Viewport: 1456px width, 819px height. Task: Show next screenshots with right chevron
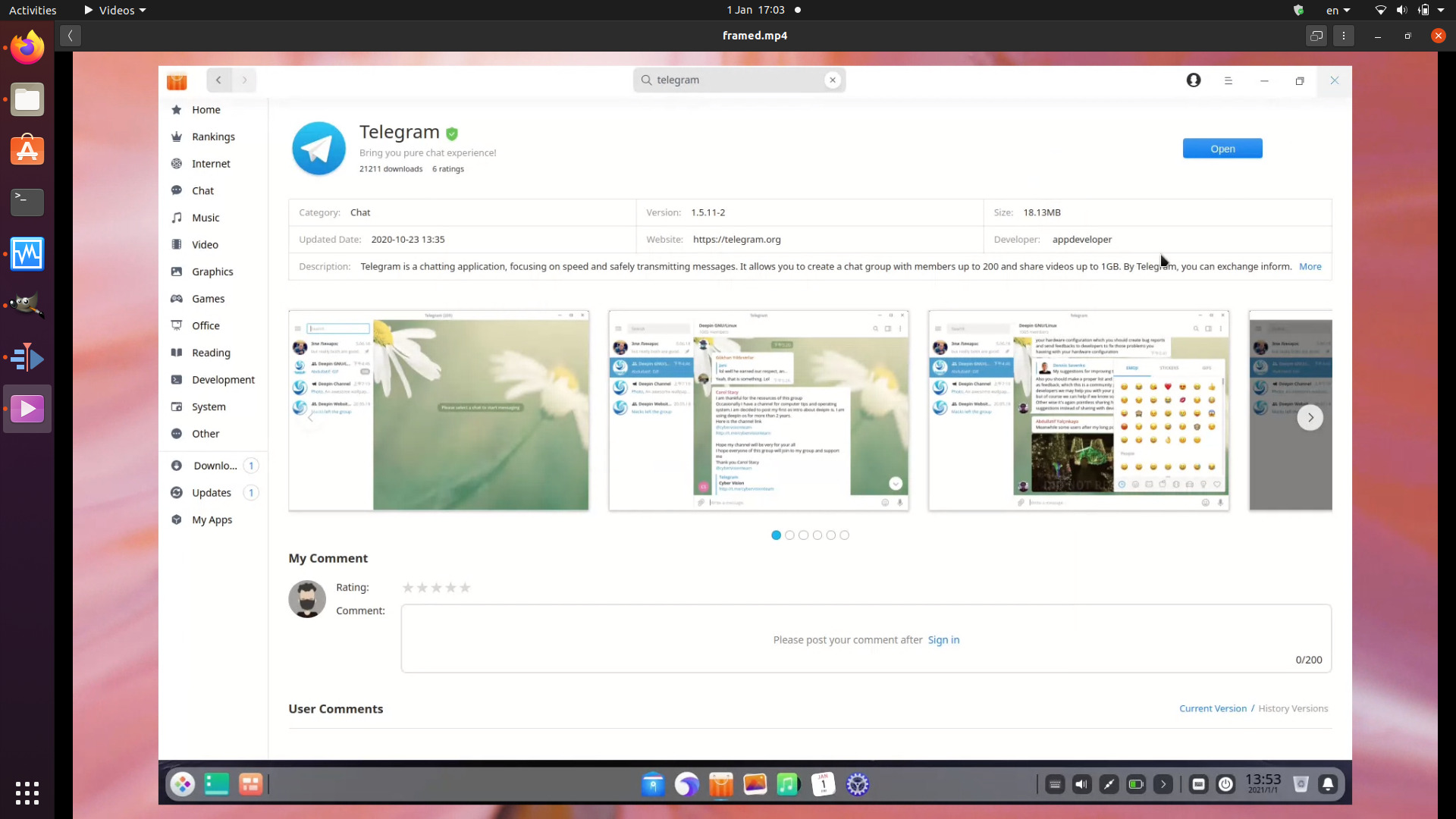click(x=1310, y=417)
